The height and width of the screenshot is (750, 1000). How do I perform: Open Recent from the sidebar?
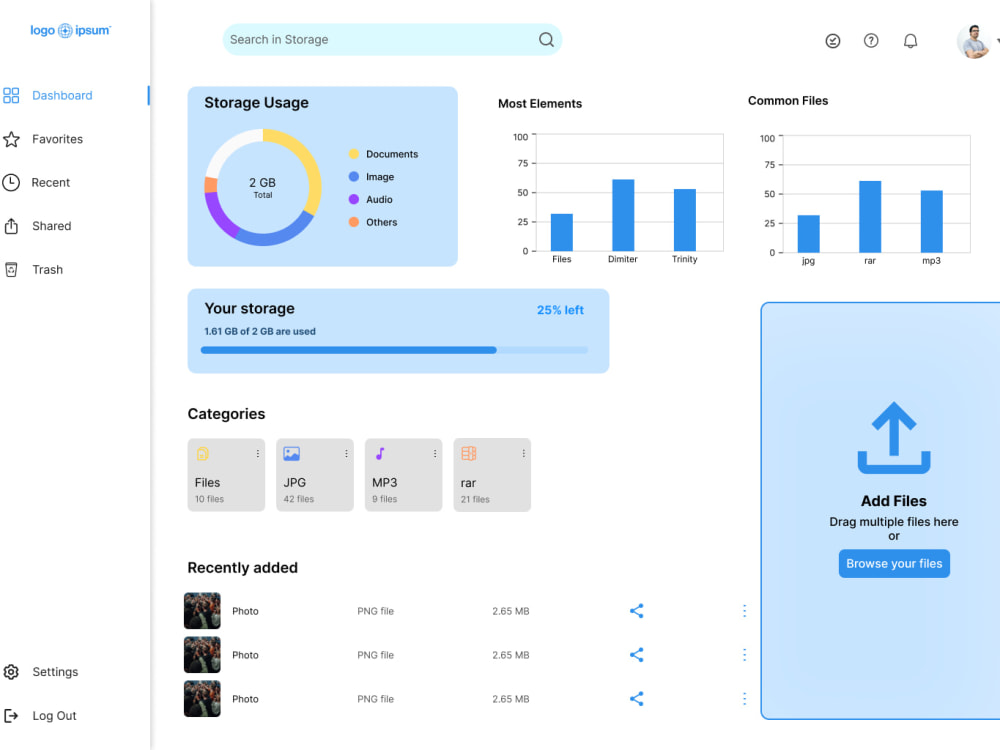[50, 182]
